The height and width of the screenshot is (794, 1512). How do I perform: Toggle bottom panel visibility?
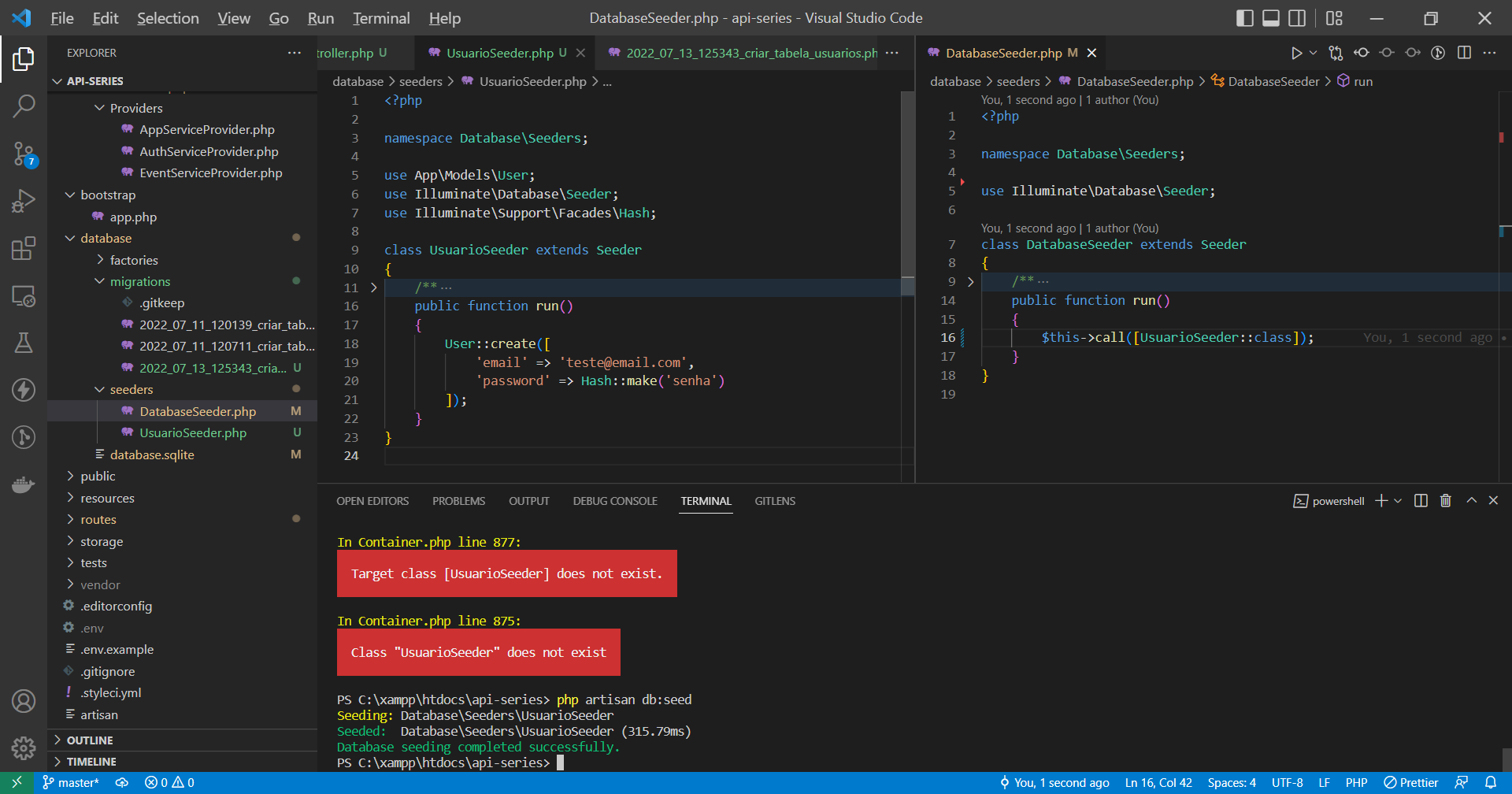(x=1271, y=18)
